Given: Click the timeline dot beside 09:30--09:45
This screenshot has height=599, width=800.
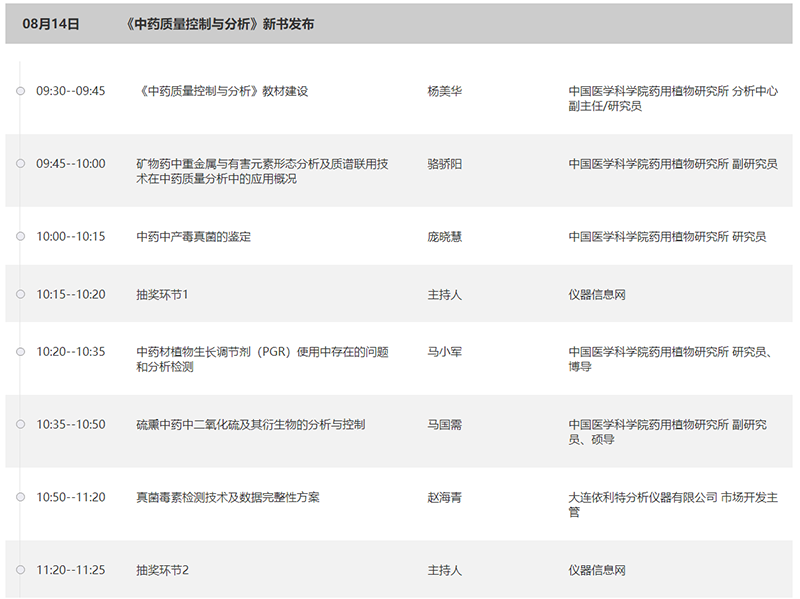Looking at the screenshot, I should 20,91.
